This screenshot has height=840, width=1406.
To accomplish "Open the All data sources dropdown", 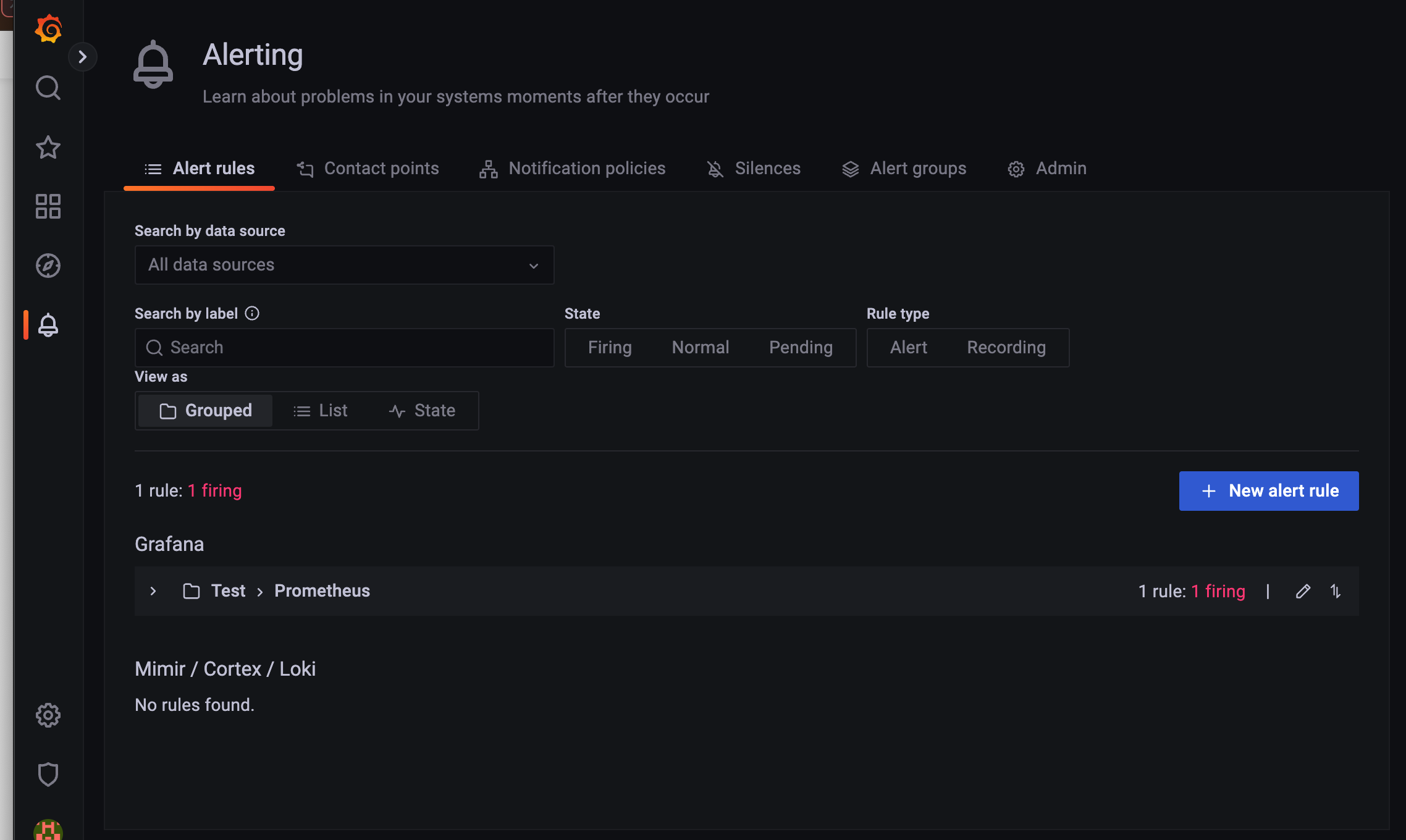I will tap(344, 265).
